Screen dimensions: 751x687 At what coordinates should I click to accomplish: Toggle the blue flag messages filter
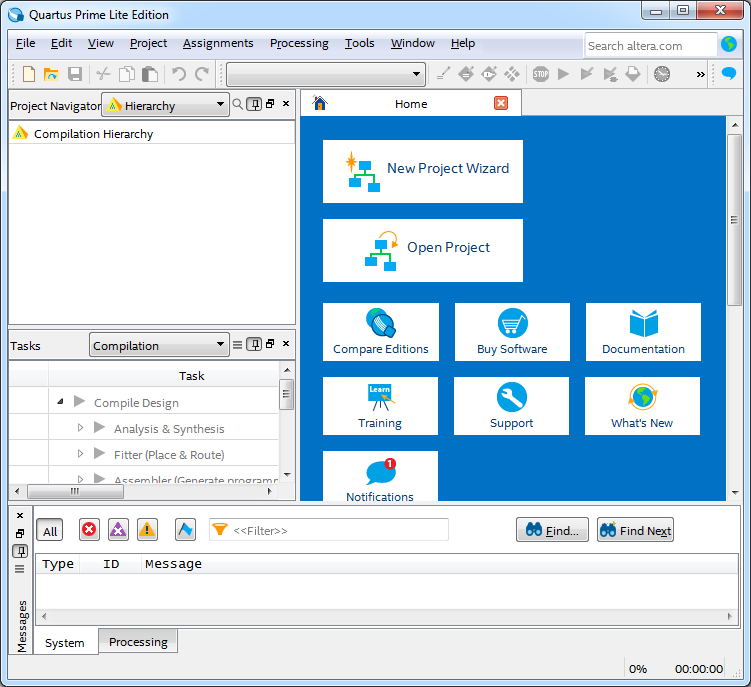185,529
